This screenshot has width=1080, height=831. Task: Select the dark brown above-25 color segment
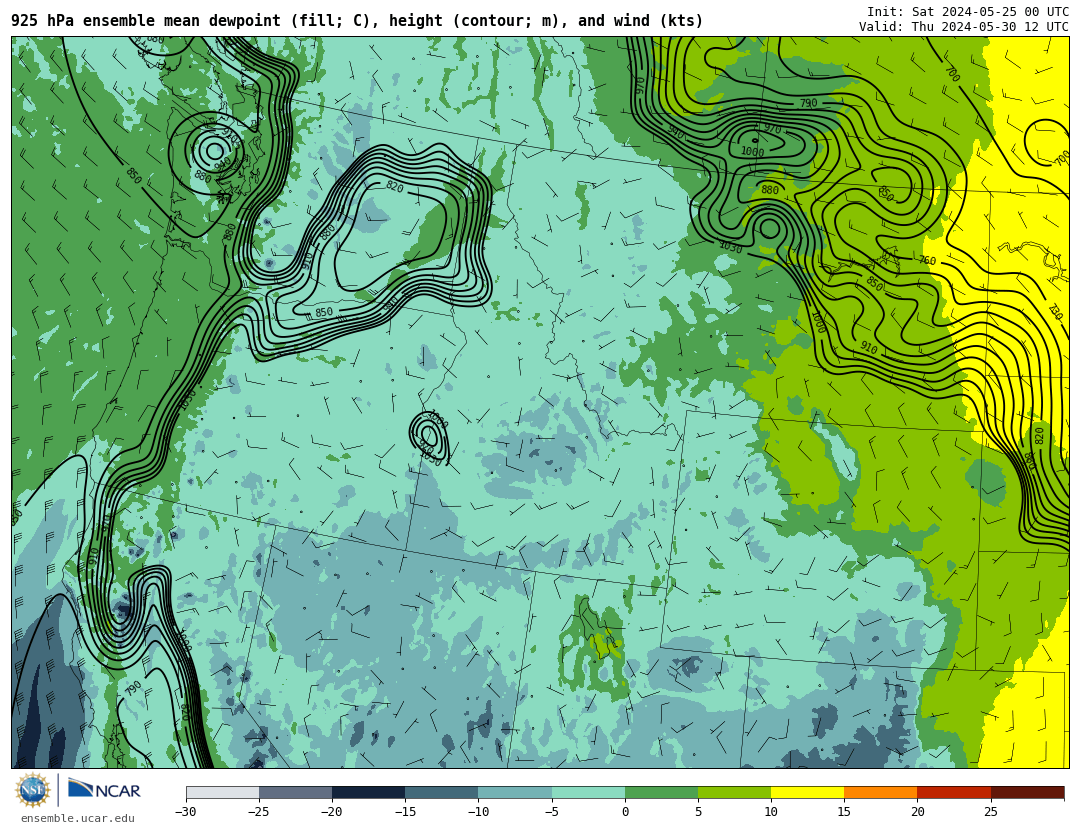pos(1028,792)
